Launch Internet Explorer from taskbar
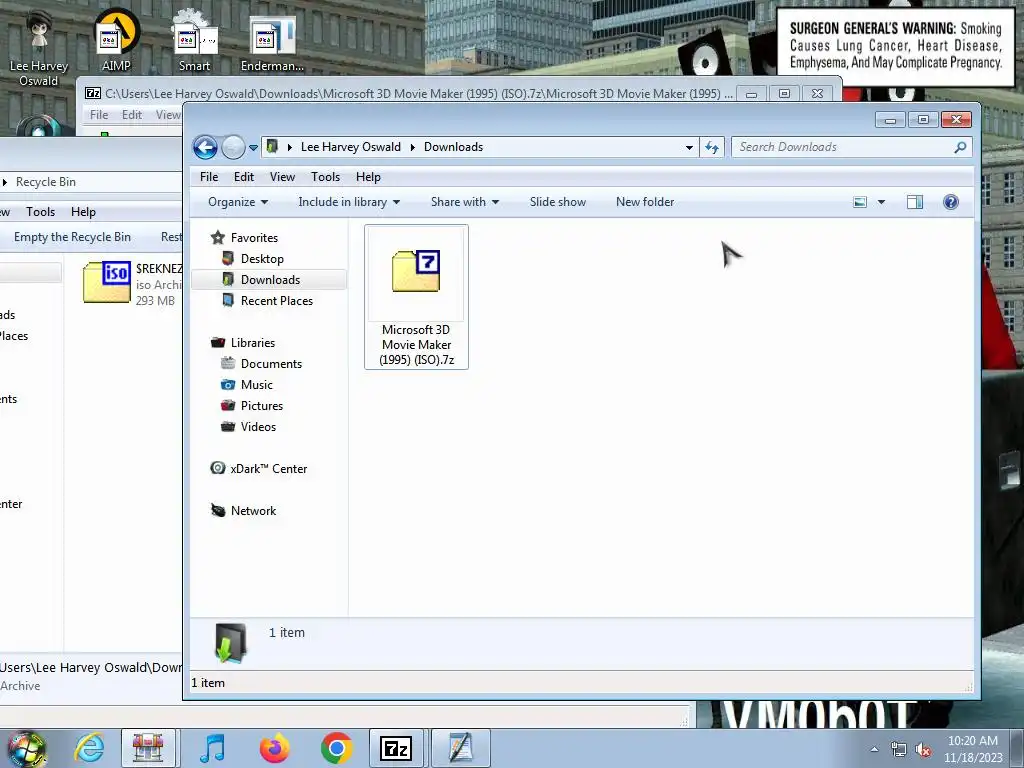The width and height of the screenshot is (1024, 768). pos(89,748)
